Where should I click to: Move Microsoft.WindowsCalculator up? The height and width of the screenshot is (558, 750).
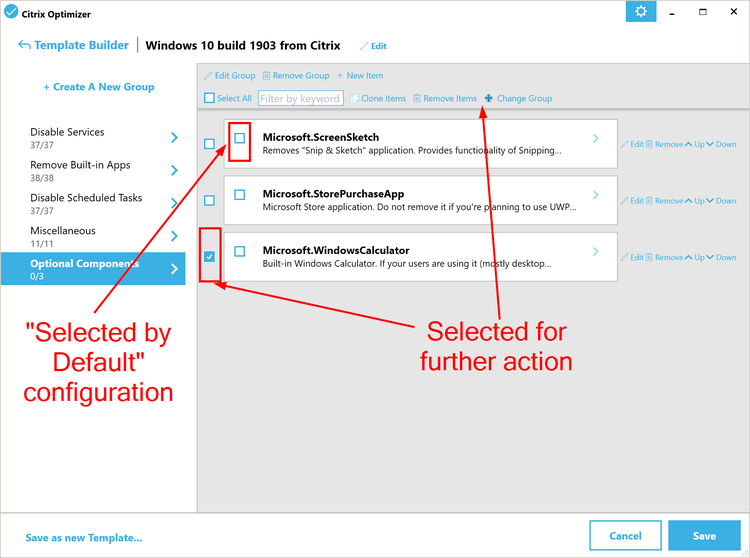pos(695,257)
